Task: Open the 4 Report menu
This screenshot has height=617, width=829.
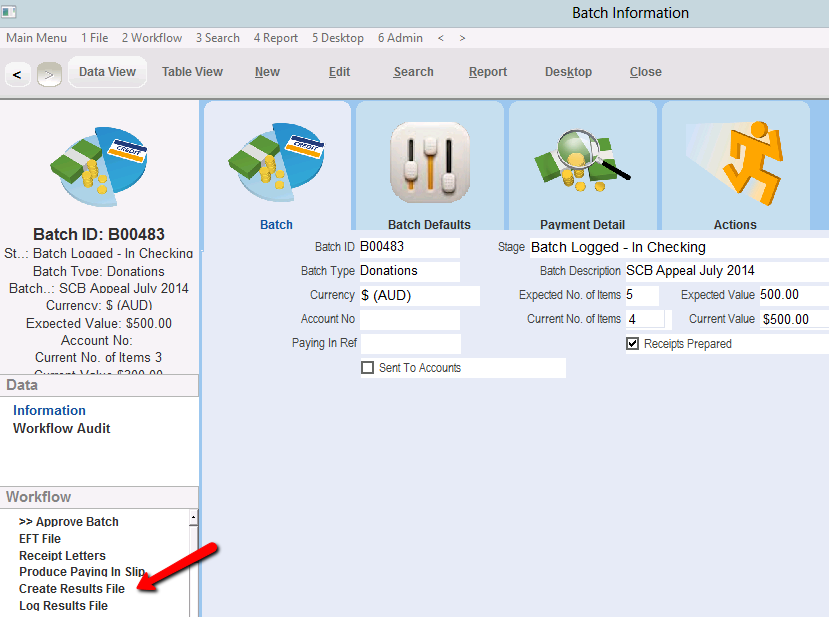Action: pos(275,38)
